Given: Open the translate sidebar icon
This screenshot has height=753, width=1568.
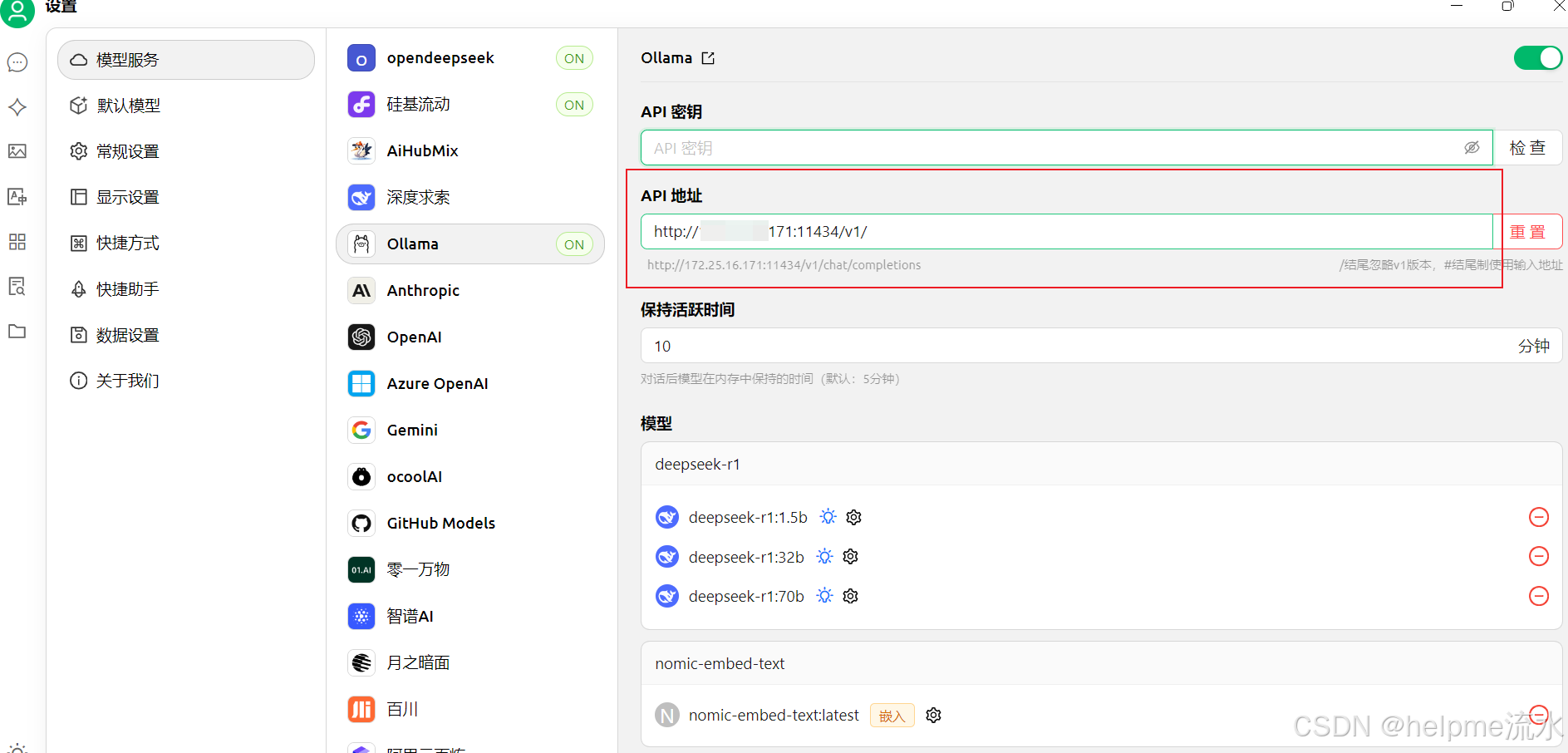Looking at the screenshot, I should point(17,196).
